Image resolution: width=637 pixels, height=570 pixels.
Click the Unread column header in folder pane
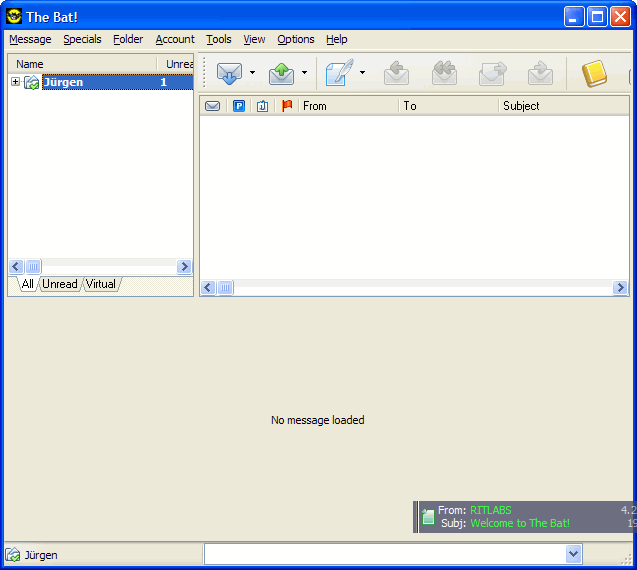175,64
